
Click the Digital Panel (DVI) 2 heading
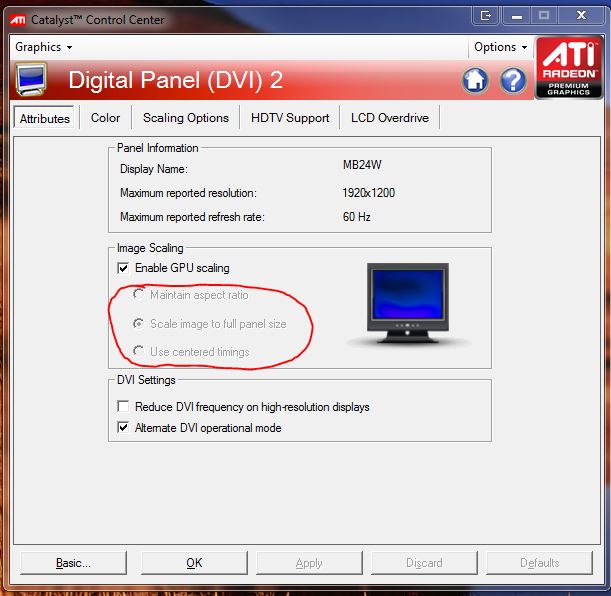[x=175, y=80]
